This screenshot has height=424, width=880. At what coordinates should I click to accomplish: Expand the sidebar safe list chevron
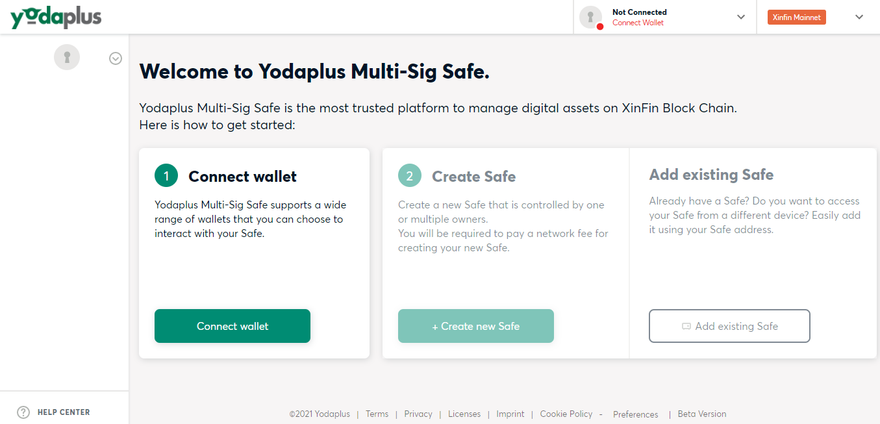click(x=115, y=58)
